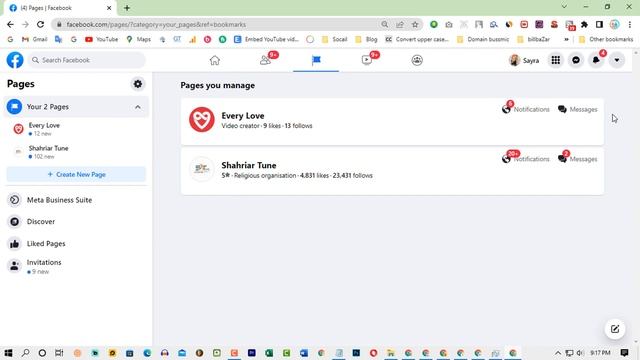This screenshot has height=360, width=640.
Task: Bookmark this page with star icon
Action: (x=415, y=24)
